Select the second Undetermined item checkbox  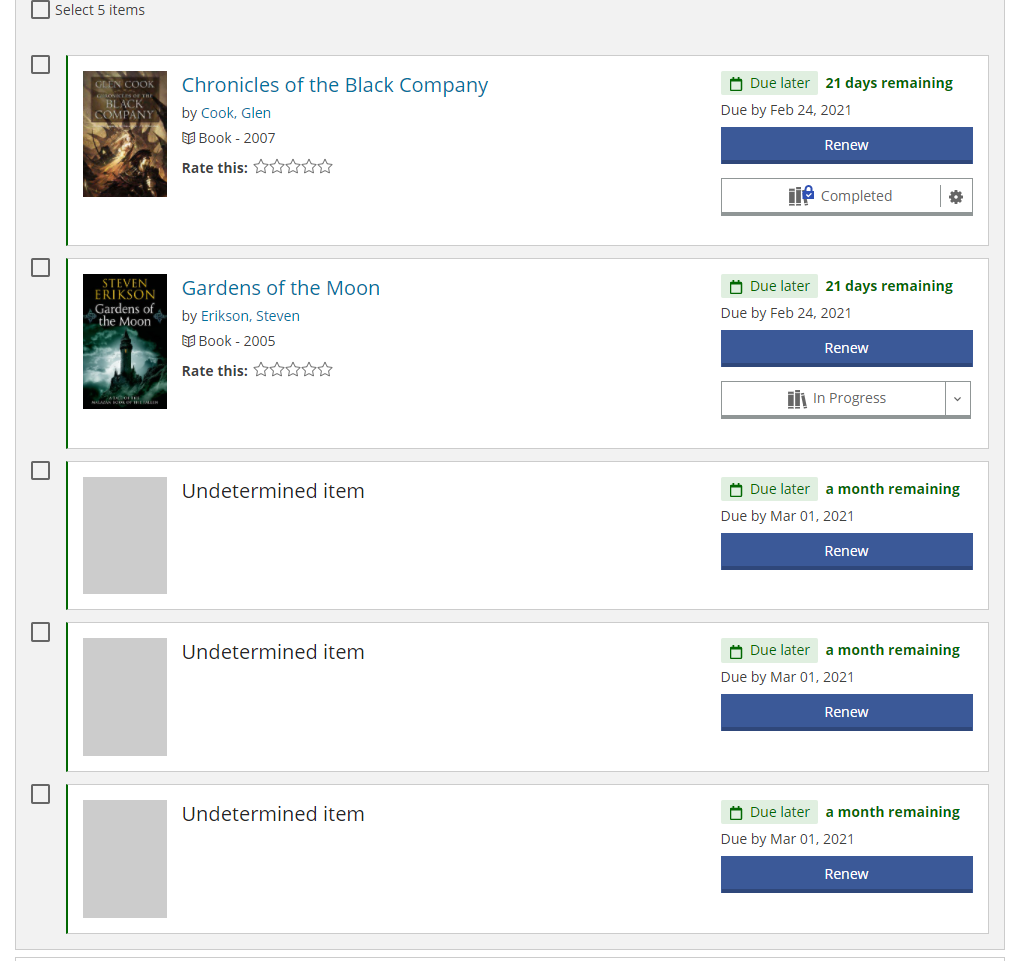pos(40,632)
